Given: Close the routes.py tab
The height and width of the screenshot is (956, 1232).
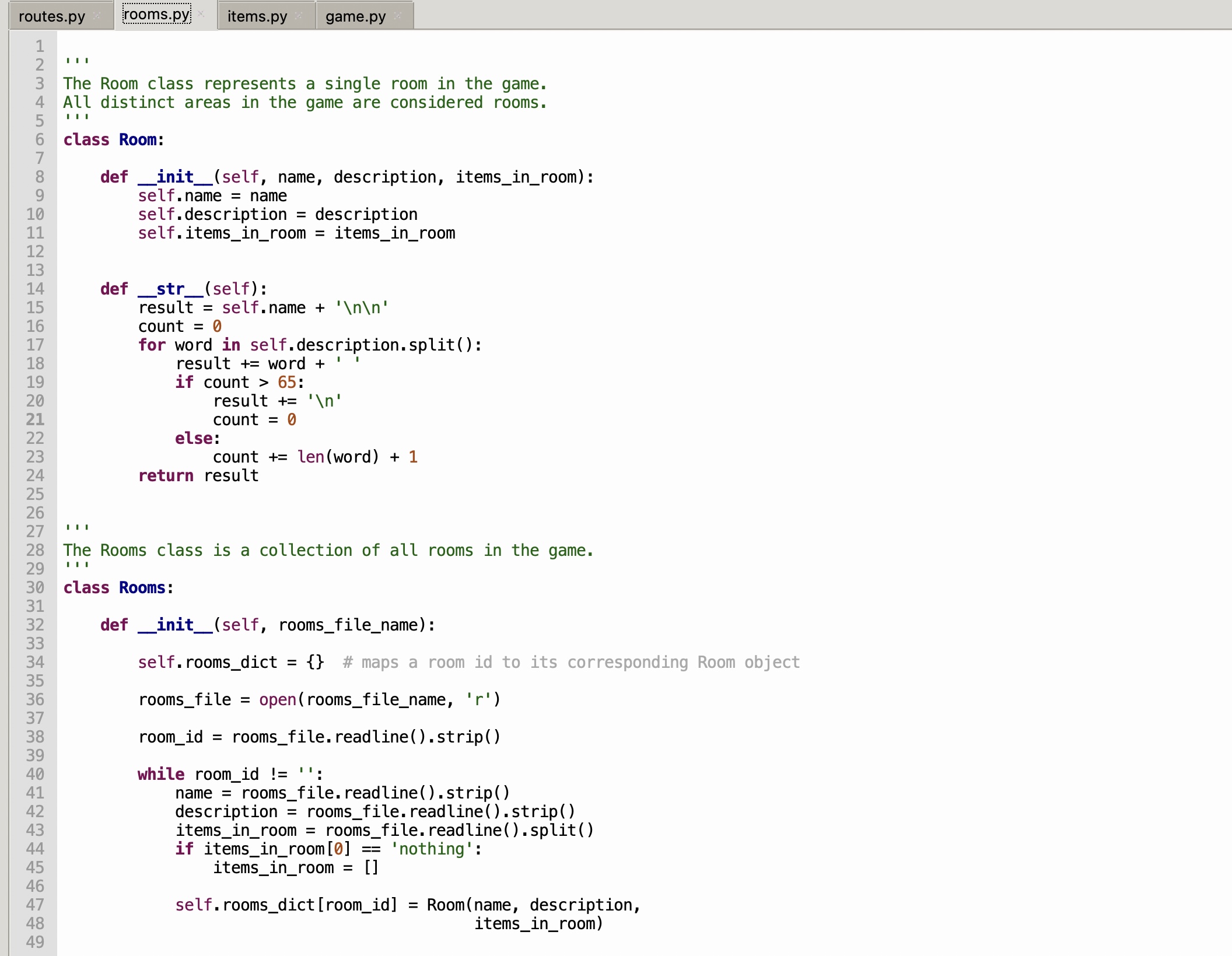Looking at the screenshot, I should coord(97,16).
